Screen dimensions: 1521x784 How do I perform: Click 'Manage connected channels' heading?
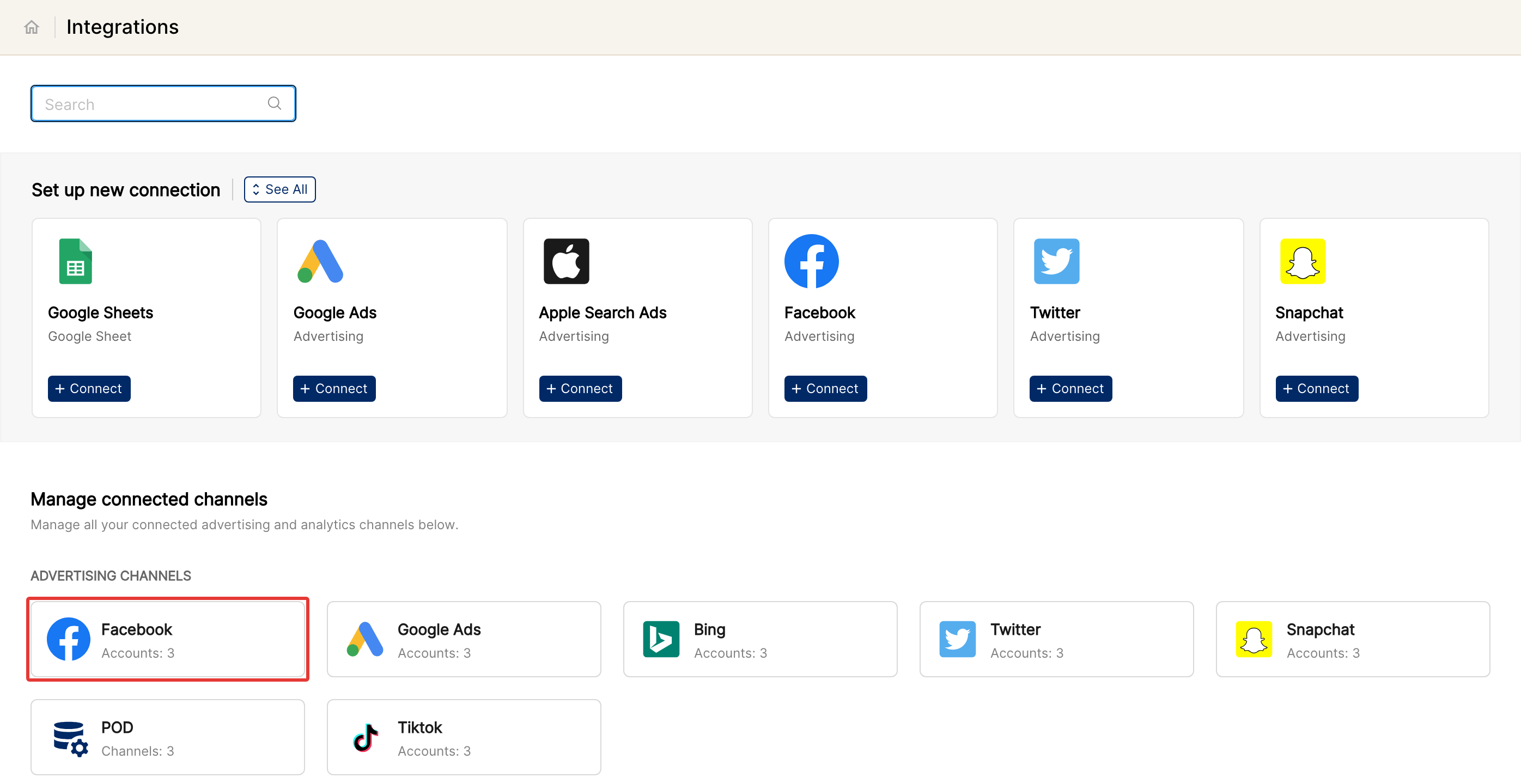149,499
